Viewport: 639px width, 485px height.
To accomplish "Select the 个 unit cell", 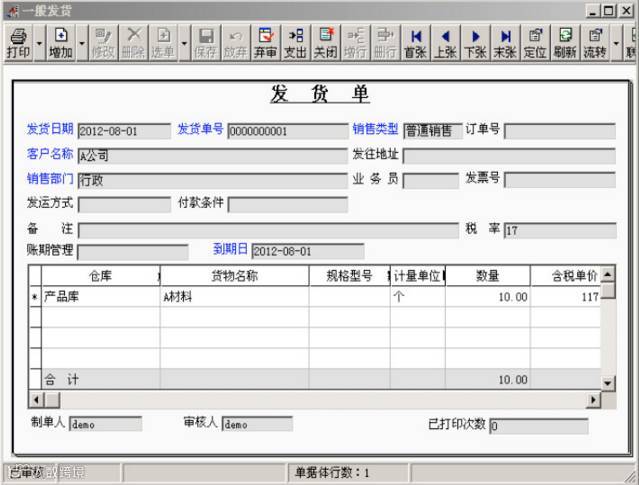I will click(x=418, y=297).
